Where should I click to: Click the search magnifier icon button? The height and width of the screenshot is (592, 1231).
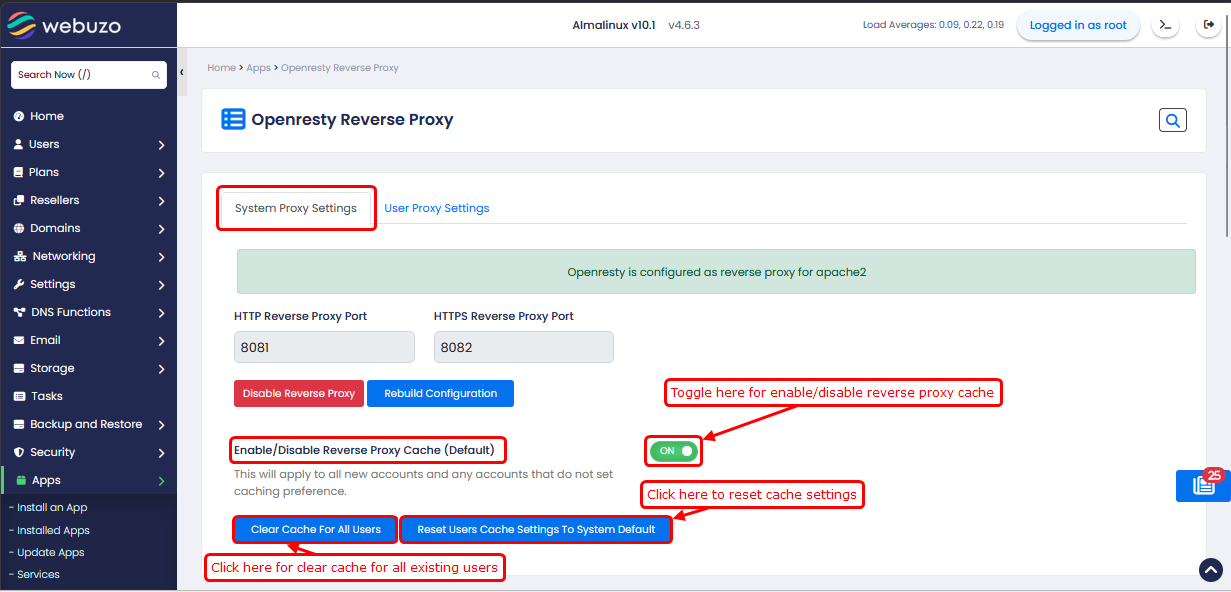coord(1172,121)
